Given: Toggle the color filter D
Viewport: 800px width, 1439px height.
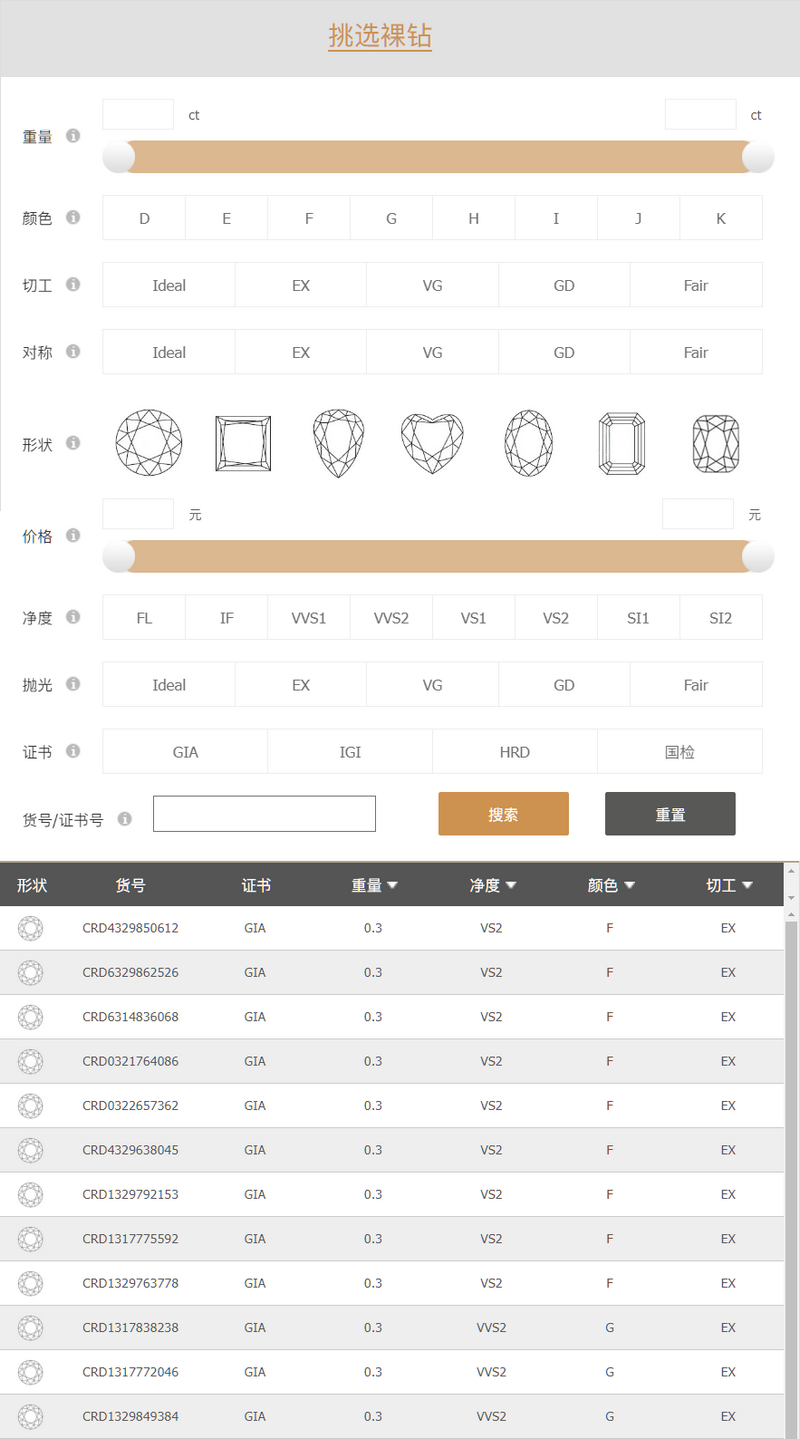Looking at the screenshot, I should click(143, 217).
